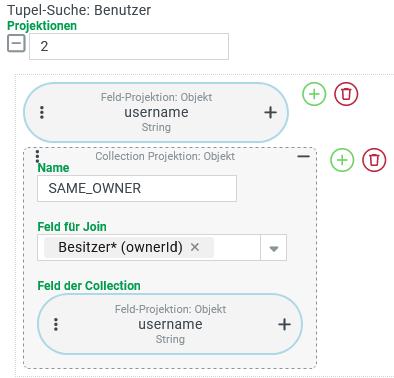This screenshot has height=378, width=394.
Task: Expand top username field projection with plus
Action: click(x=270, y=113)
